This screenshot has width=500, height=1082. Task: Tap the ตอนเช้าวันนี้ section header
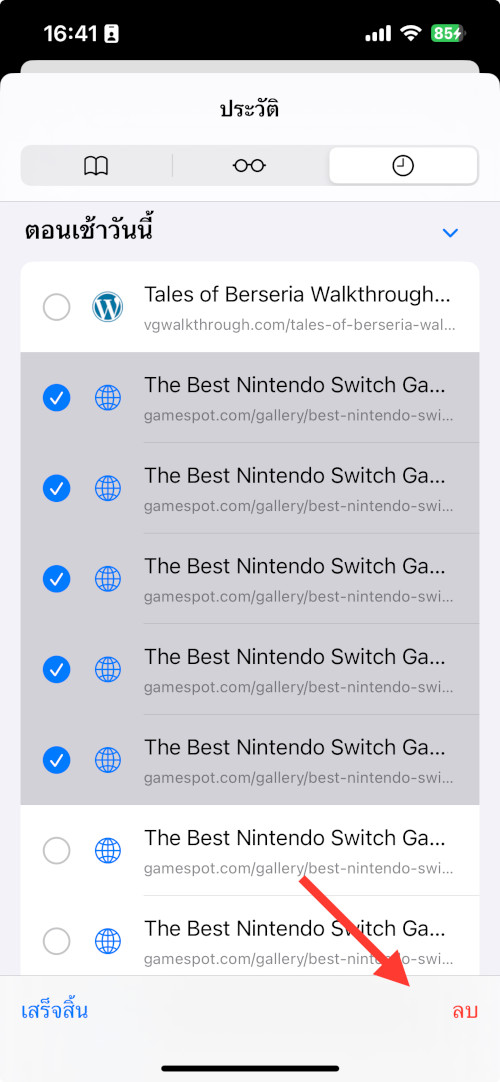click(x=88, y=230)
